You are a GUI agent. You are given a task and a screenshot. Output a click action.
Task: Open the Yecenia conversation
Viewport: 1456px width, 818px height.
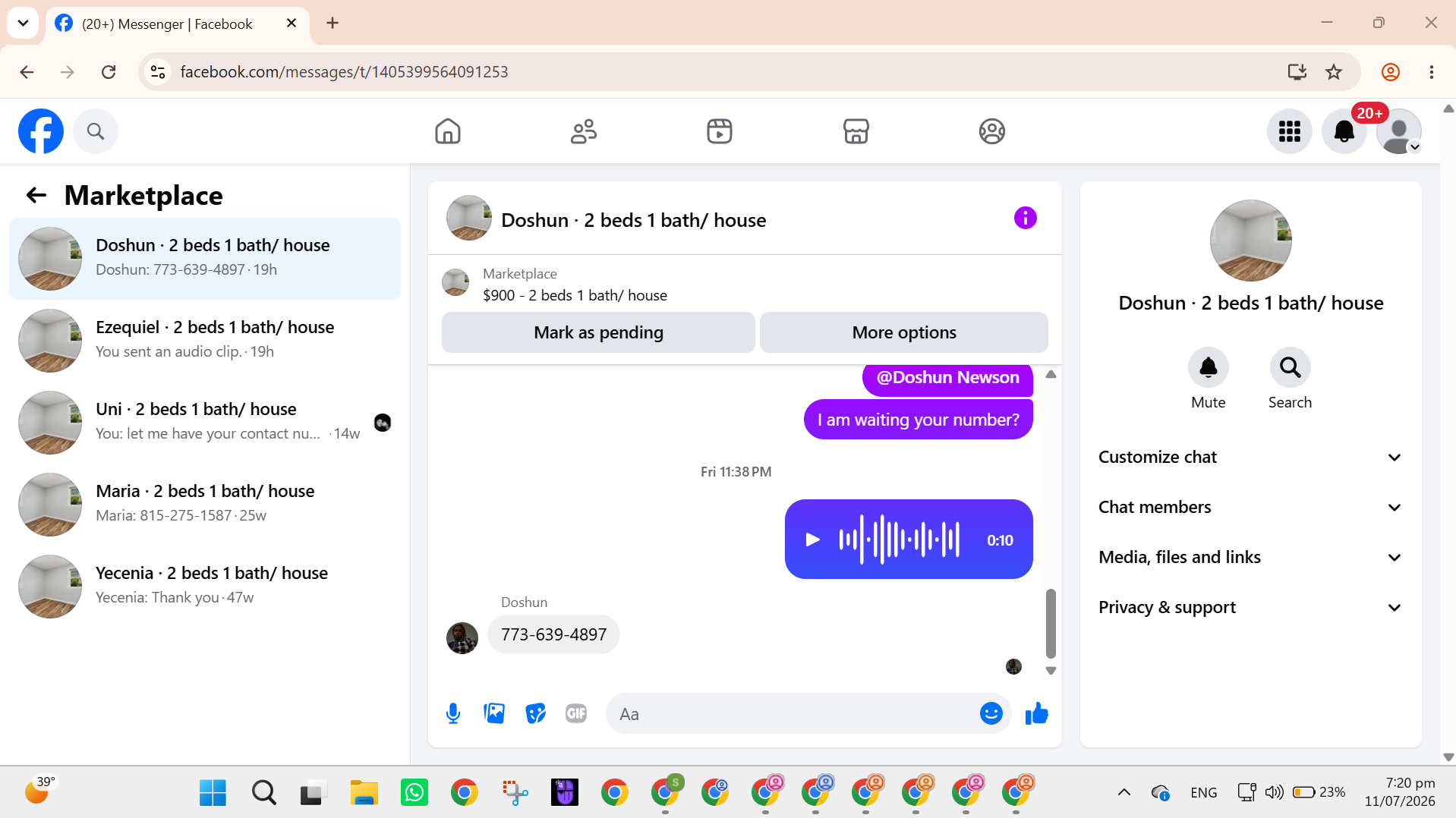coord(205,587)
